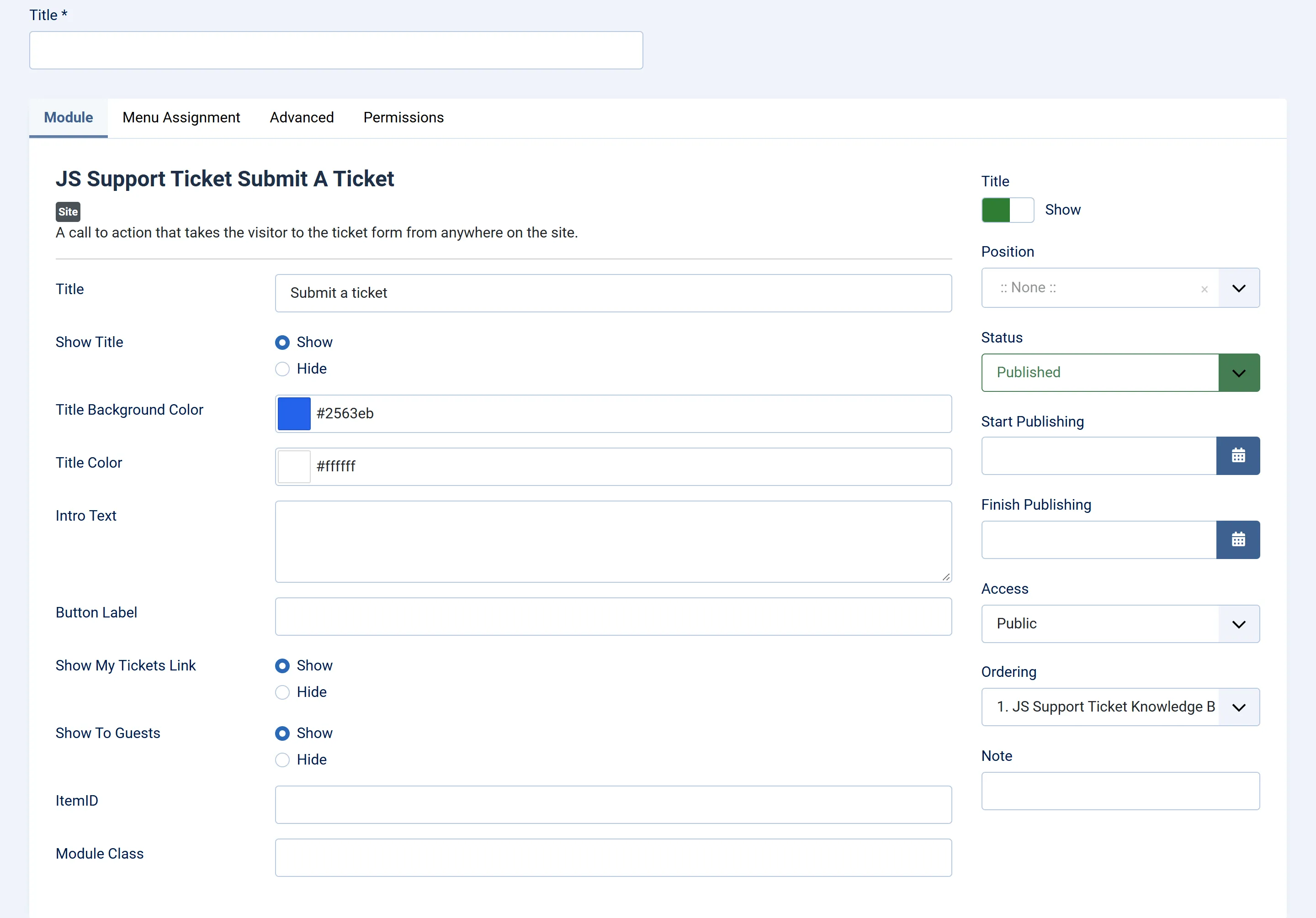Focus the Button Label field
The height and width of the screenshot is (918, 1316).
click(613, 617)
